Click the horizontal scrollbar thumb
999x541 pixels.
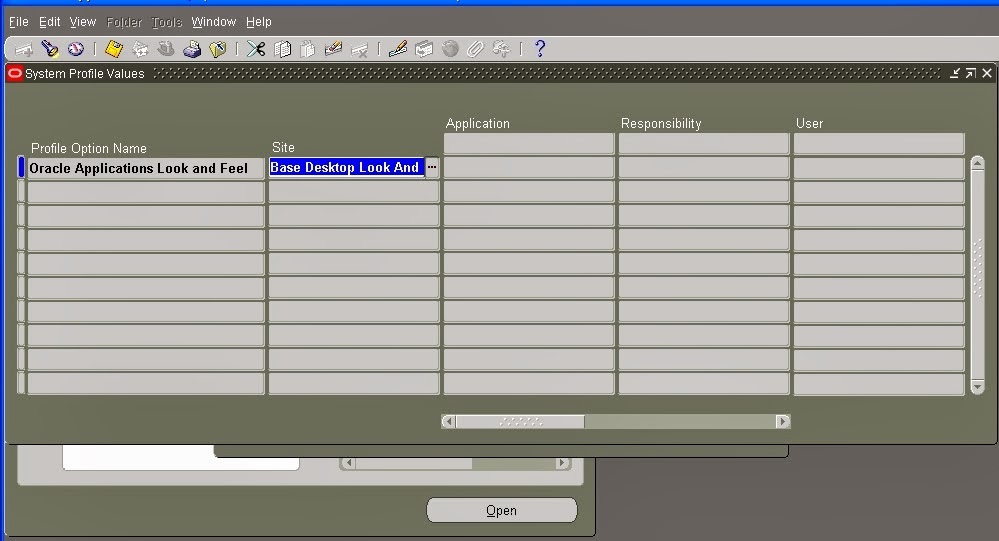click(520, 421)
